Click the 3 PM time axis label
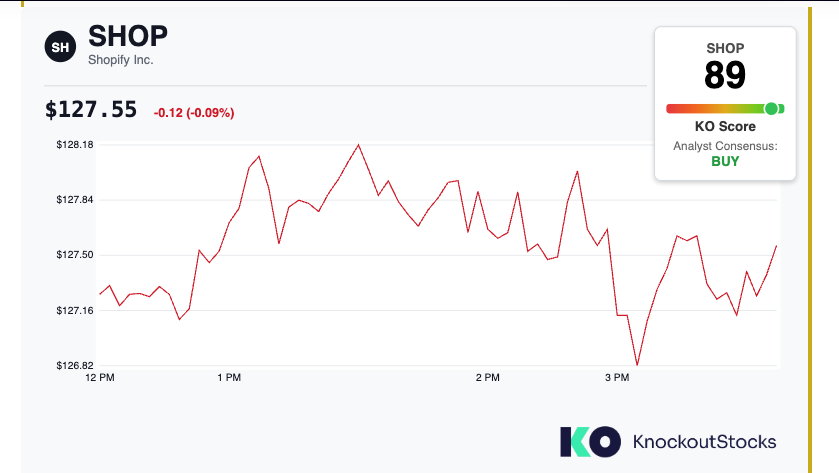839x473 pixels. coord(617,377)
